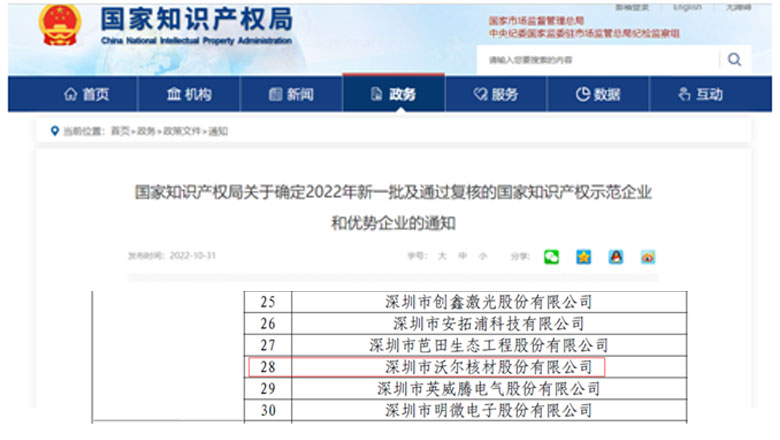780x440 pixels.
Task: Open the 机构 navigation tab
Action: pos(189,94)
